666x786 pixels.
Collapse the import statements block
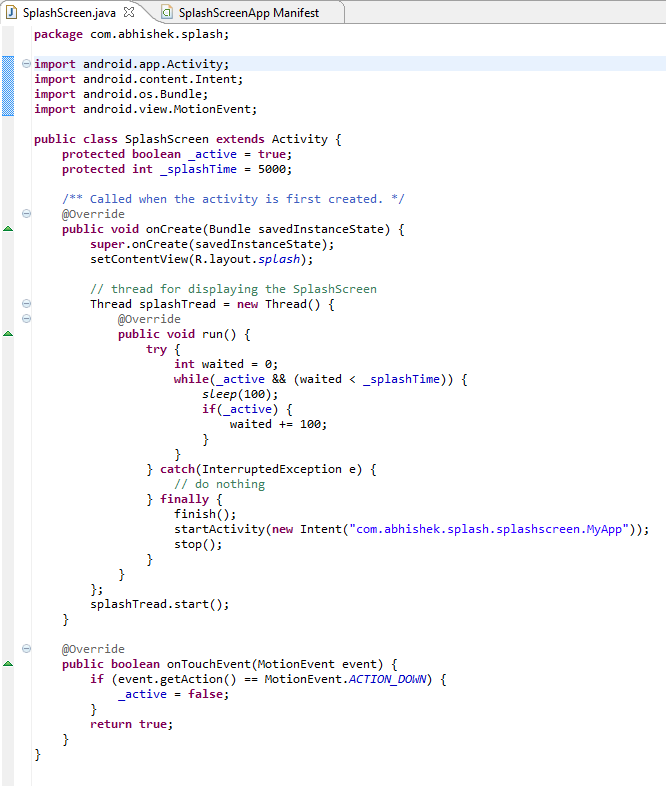point(26,64)
